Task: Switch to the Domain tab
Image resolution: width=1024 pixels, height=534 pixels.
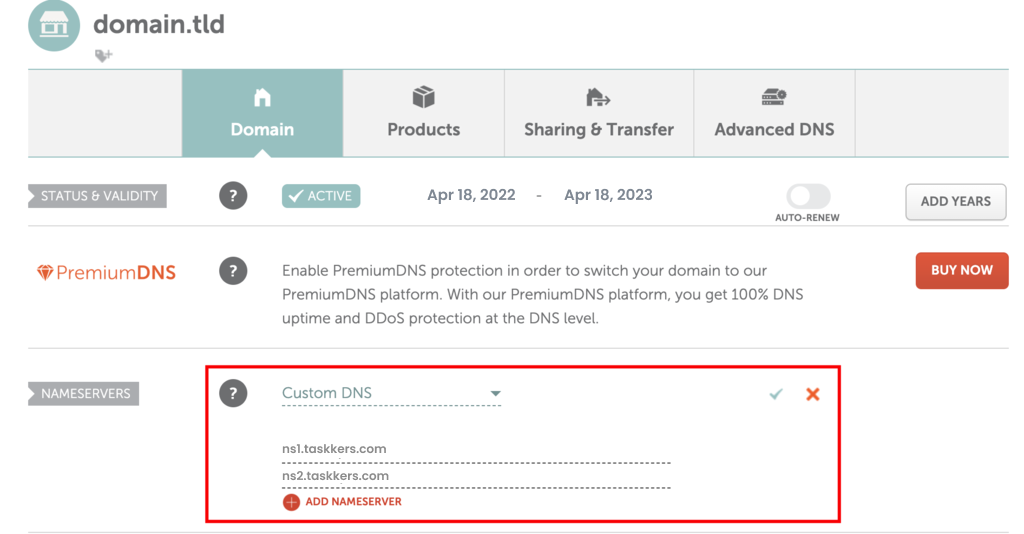Action: pyautogui.click(x=262, y=113)
